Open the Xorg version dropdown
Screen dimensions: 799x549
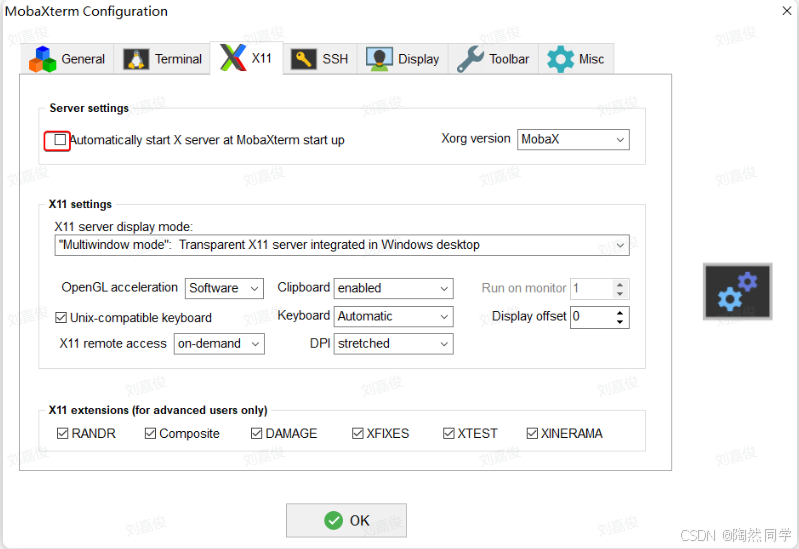(573, 140)
